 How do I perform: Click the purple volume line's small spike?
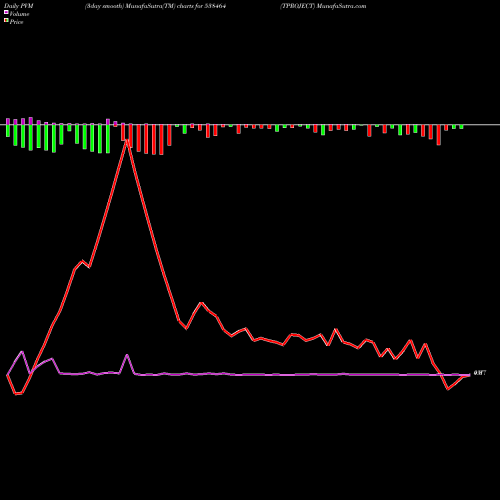tap(127, 355)
